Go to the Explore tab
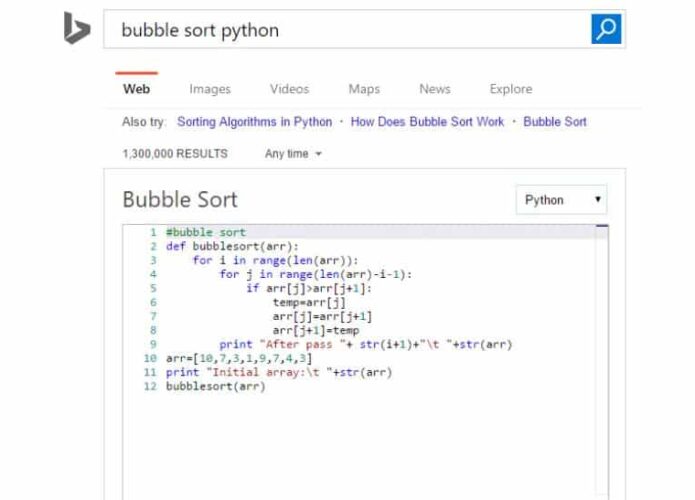The height and width of the screenshot is (500, 695). coord(511,89)
